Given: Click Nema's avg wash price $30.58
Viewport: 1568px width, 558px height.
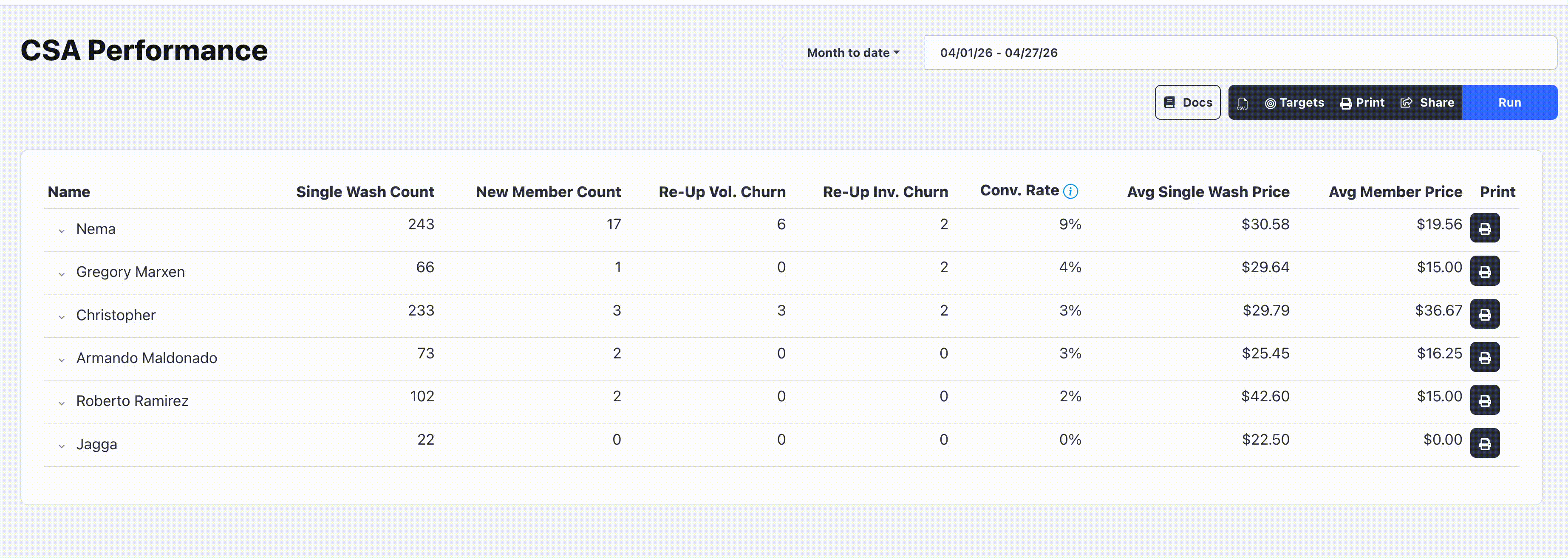Looking at the screenshot, I should pyautogui.click(x=1265, y=224).
